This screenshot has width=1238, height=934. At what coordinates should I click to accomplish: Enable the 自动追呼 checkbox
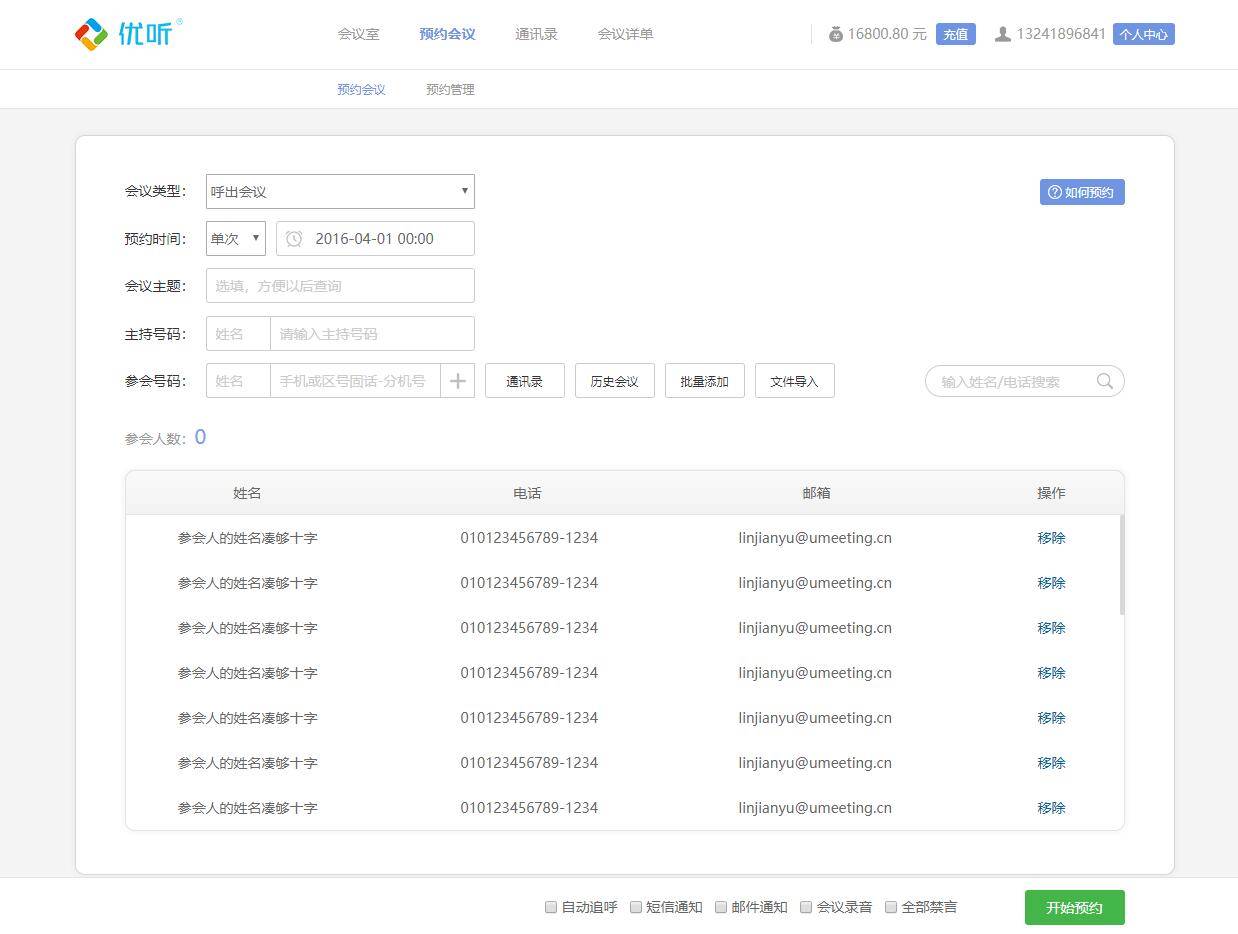click(x=551, y=907)
